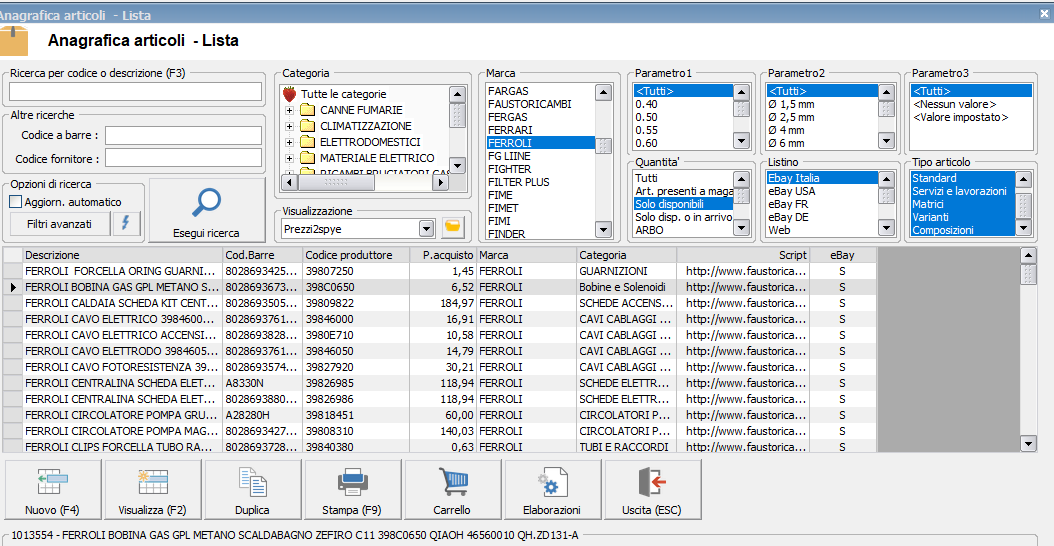1054x546 pixels.
Task: Close the Anagrafica articoli window
Action: tap(1044, 13)
